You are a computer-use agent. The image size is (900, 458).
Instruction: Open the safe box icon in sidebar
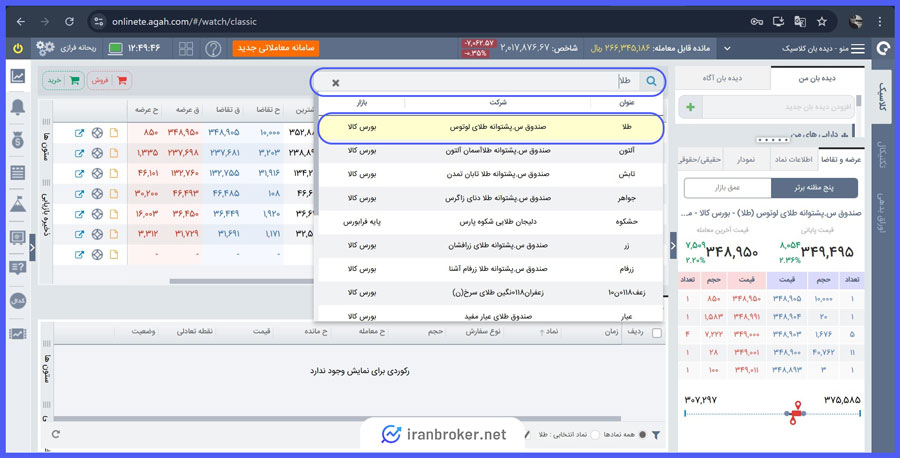click(18, 236)
